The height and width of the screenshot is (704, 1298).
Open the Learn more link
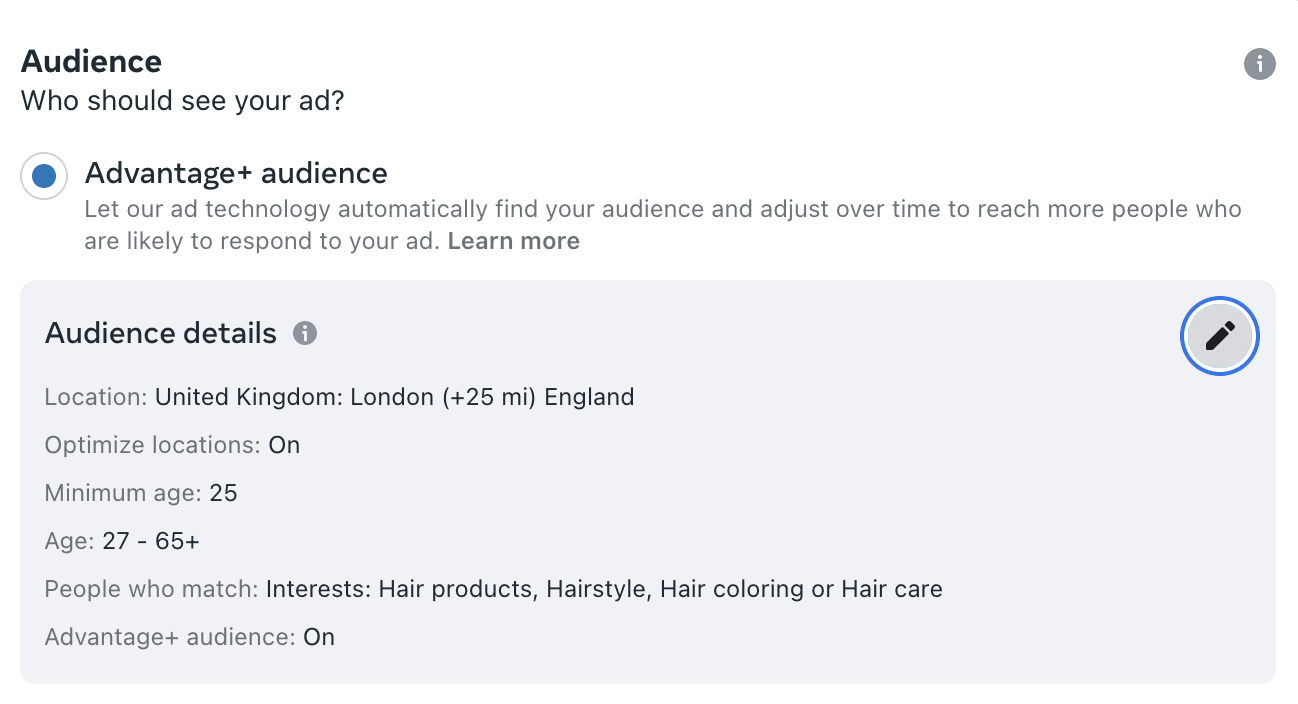tap(513, 241)
